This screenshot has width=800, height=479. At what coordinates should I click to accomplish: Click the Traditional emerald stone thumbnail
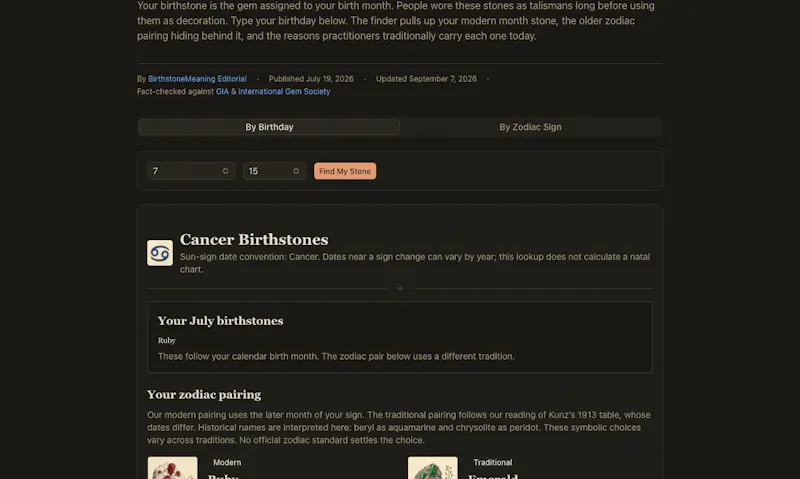click(x=433, y=468)
